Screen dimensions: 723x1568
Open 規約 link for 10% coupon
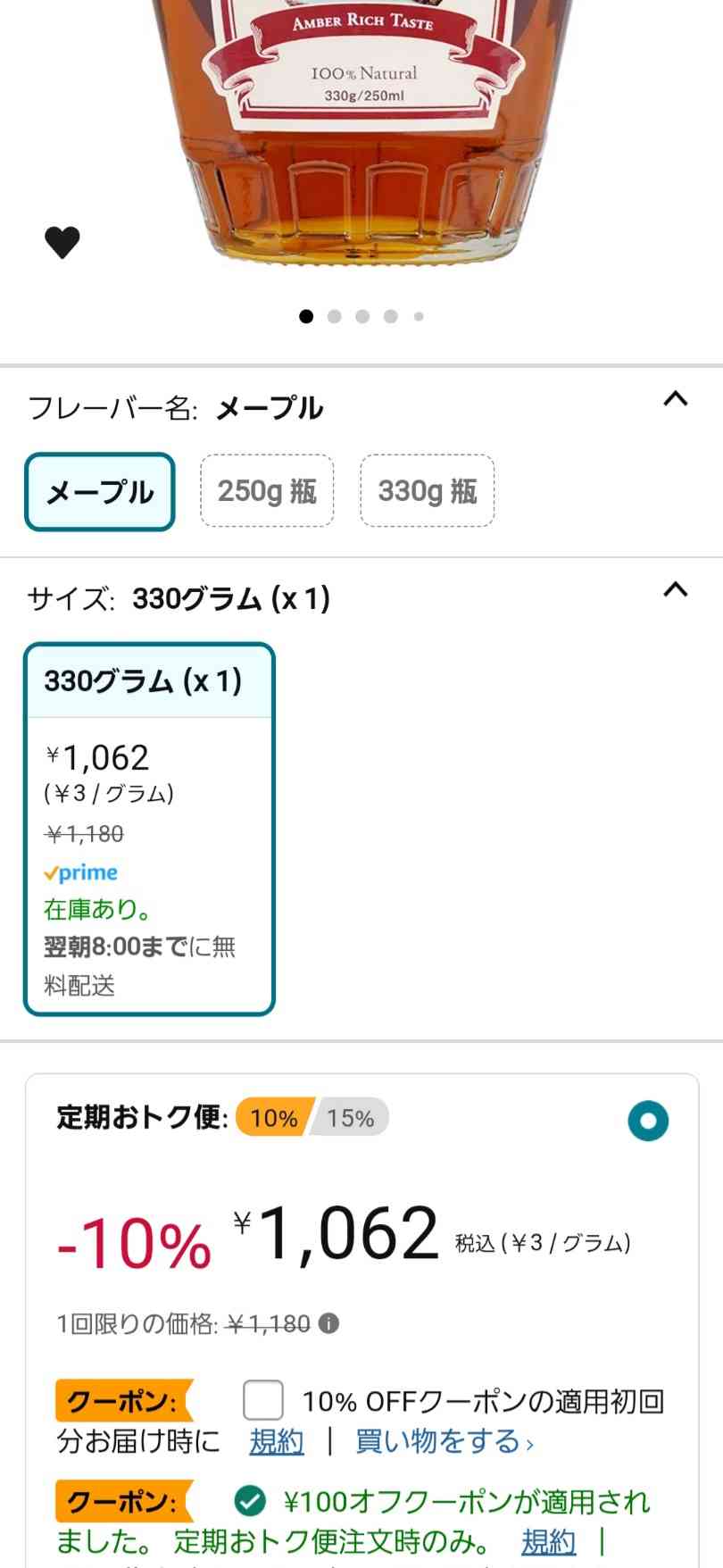coord(277,1441)
